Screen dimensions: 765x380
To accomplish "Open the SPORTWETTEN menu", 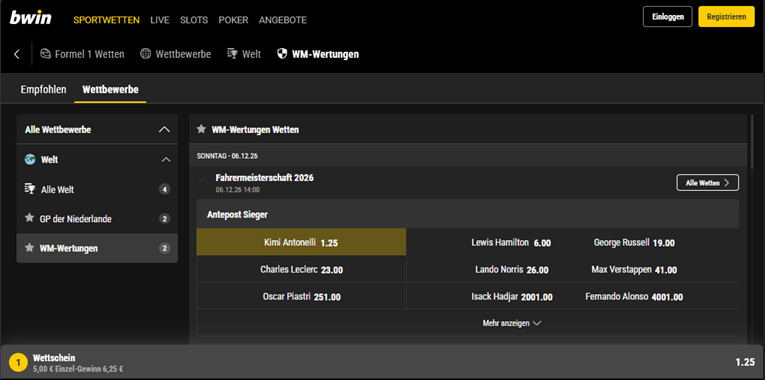I will click(x=106, y=20).
